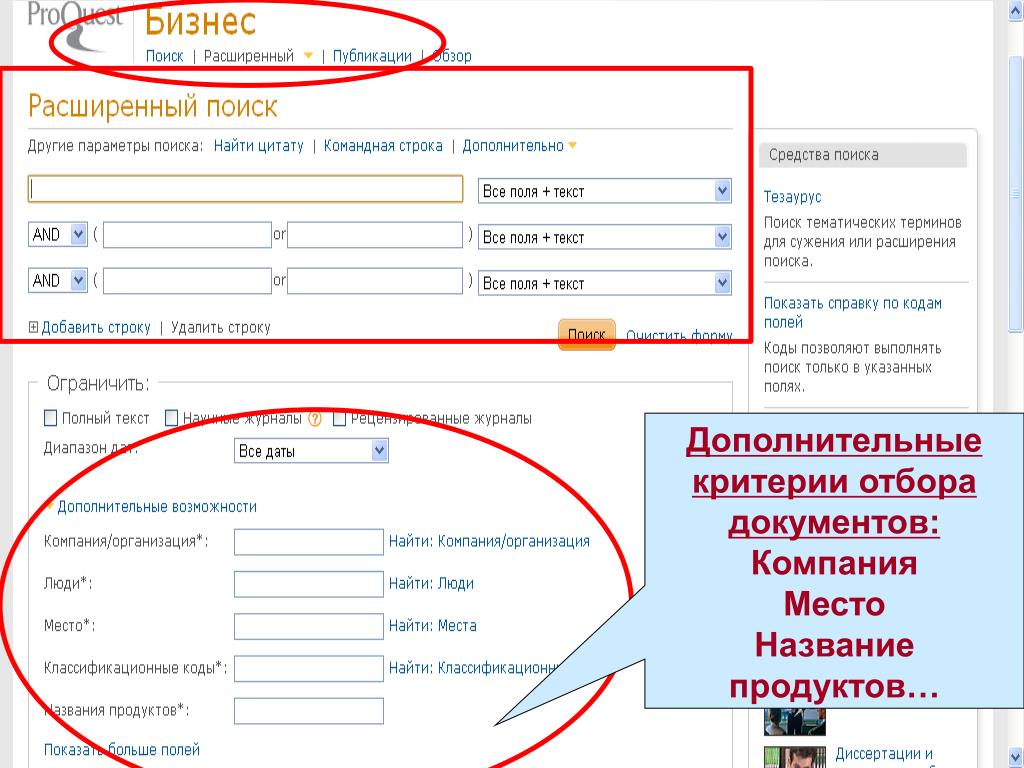Click first input of third search row
Image resolution: width=1024 pixels, height=768 pixels.
tap(187, 281)
